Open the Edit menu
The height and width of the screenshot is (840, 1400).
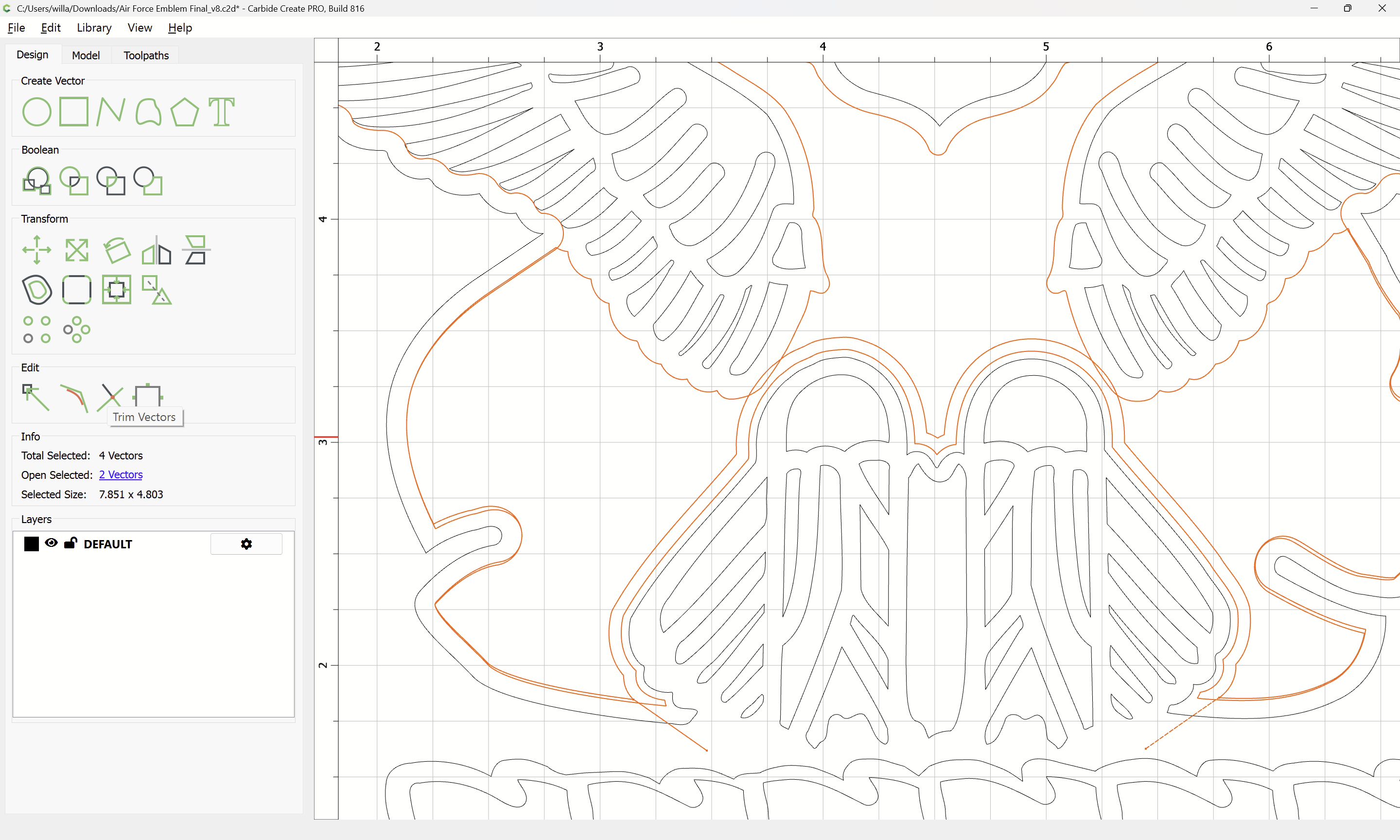(x=51, y=27)
